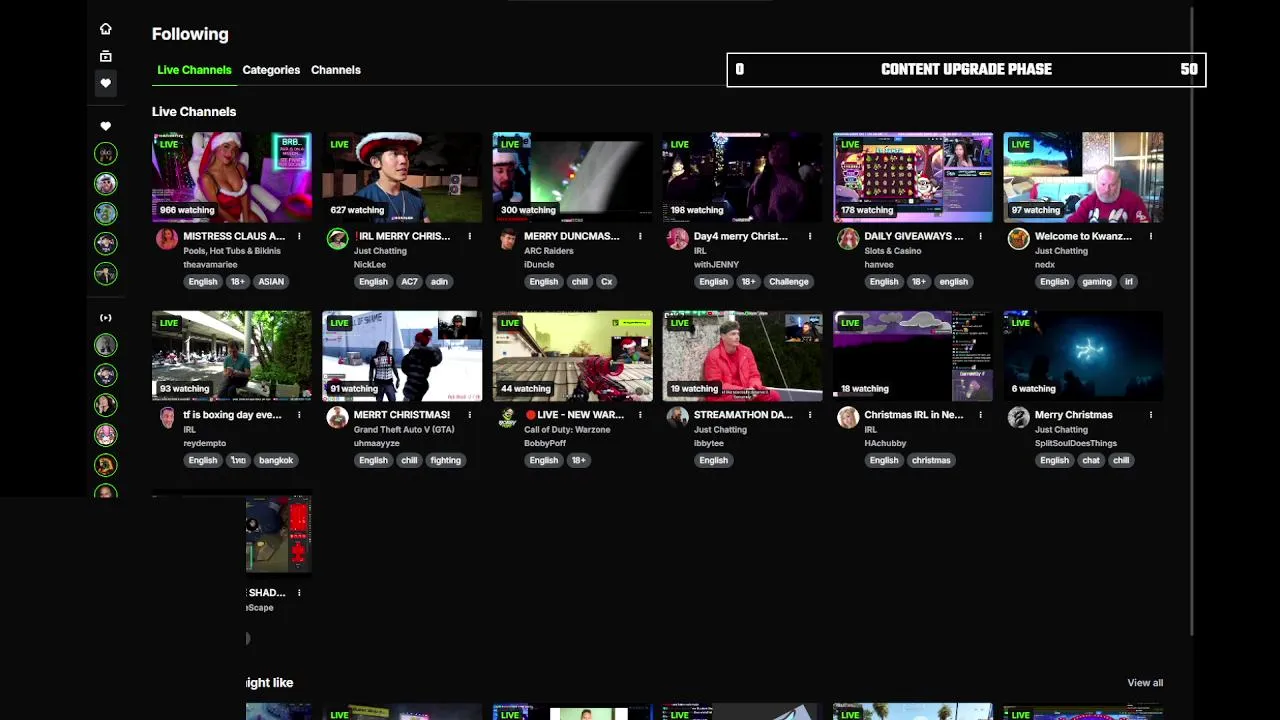Open more options for MERRY DUNCMAS stream

click(640, 236)
